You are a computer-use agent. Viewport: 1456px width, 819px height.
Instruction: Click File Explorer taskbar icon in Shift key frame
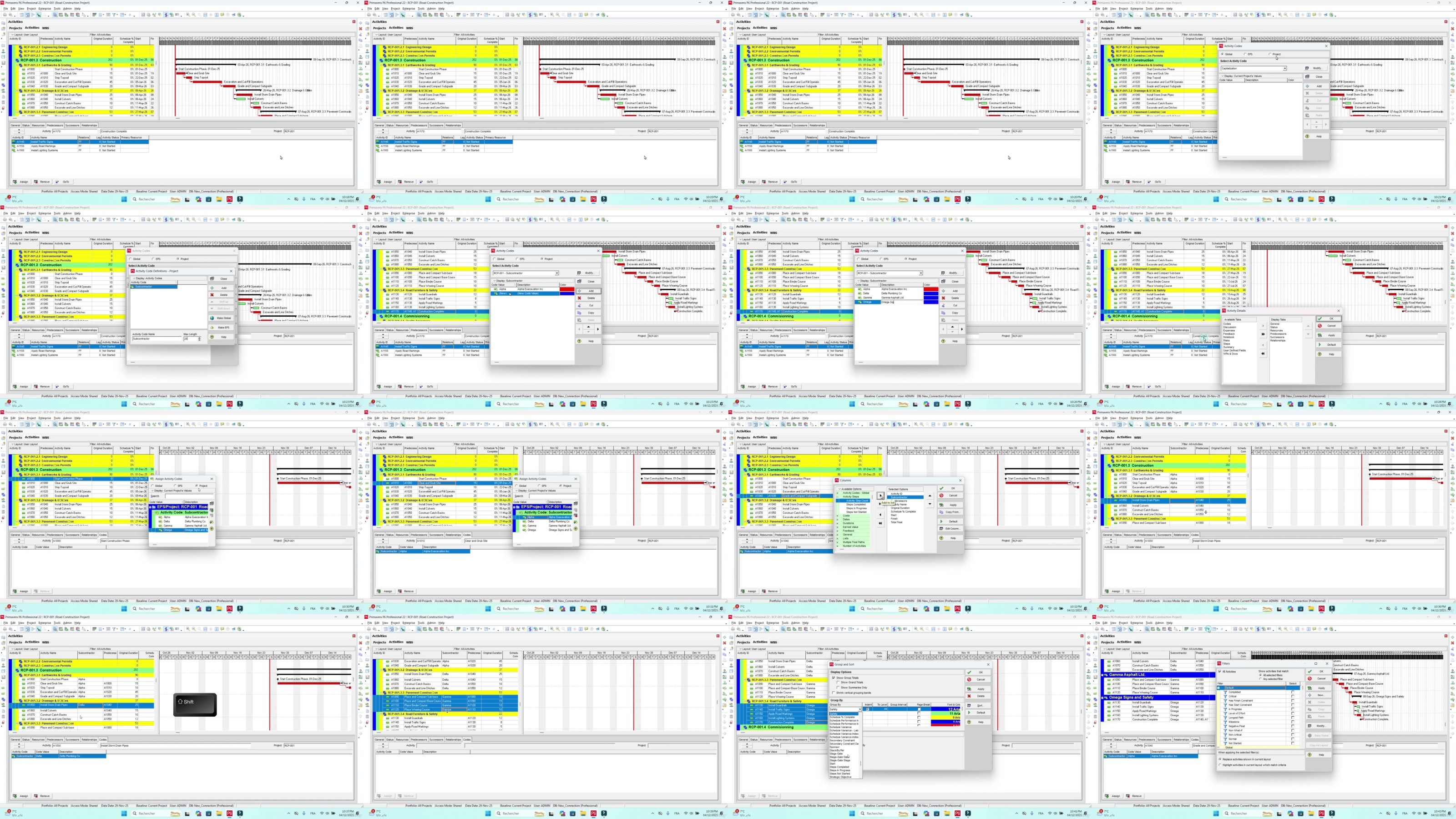click(219, 814)
